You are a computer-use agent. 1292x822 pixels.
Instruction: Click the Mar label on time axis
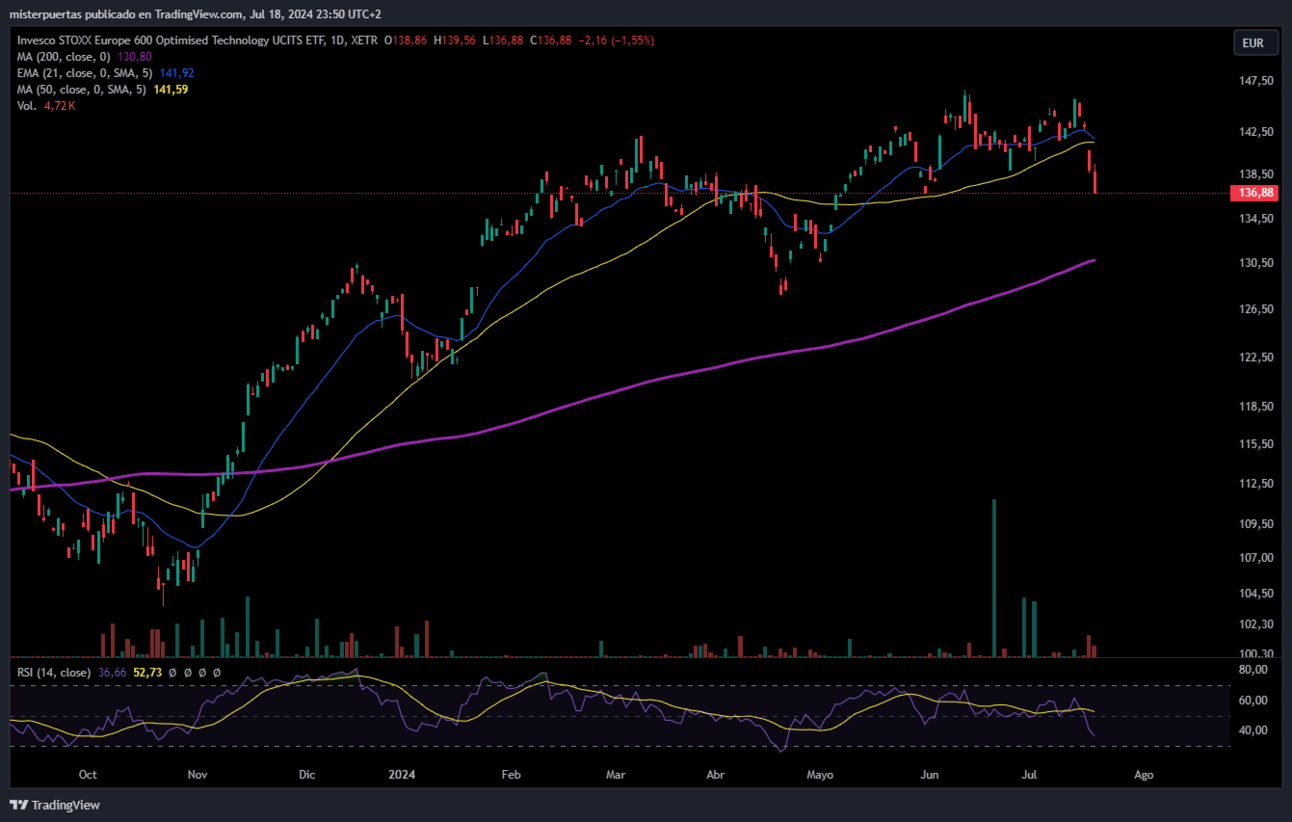(x=616, y=775)
